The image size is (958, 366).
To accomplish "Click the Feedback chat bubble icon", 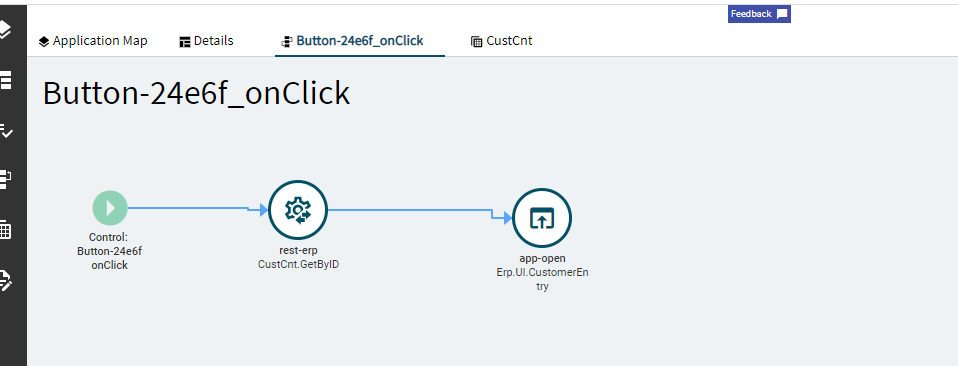I will click(782, 14).
